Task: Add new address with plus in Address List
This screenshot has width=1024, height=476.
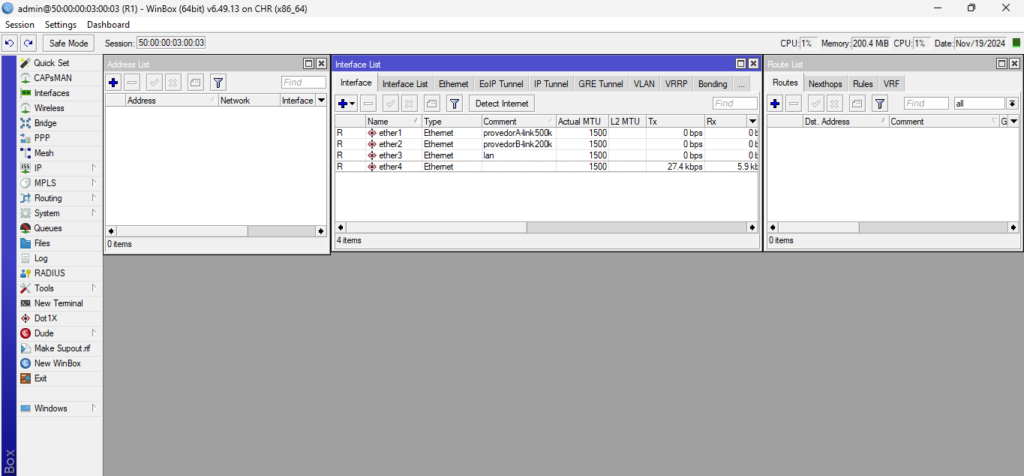Action: pos(113,82)
